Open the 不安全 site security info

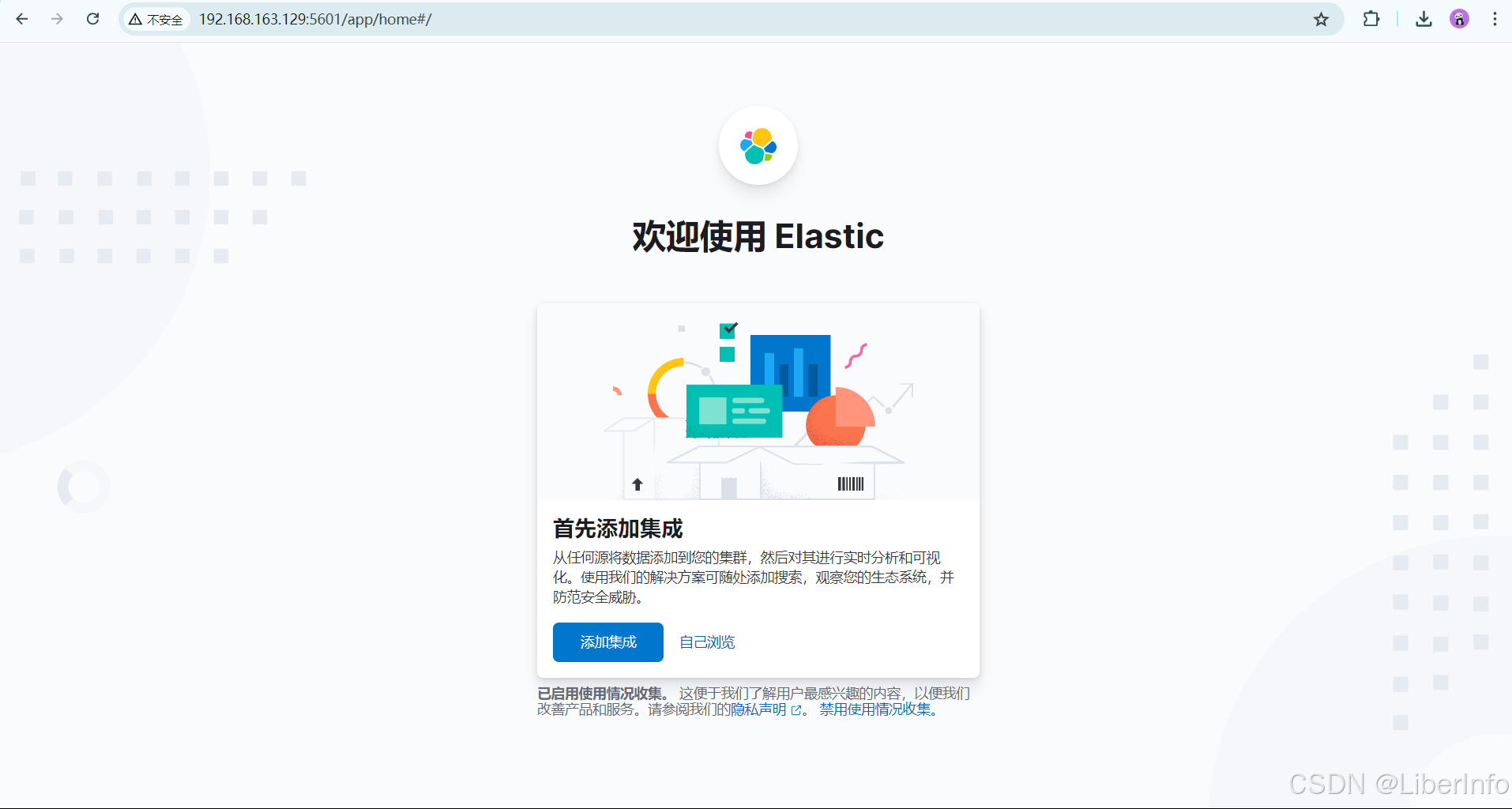pyautogui.click(x=156, y=20)
